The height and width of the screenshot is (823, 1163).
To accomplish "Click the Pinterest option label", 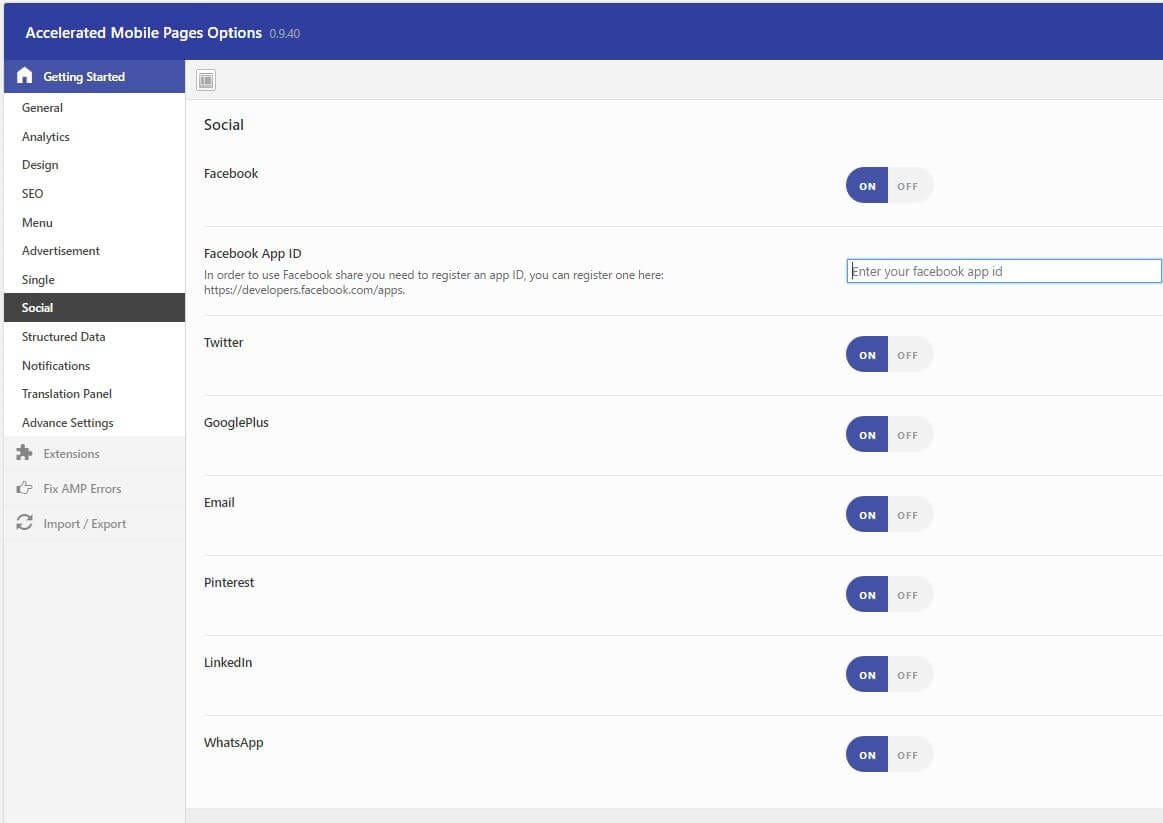I will (228, 582).
